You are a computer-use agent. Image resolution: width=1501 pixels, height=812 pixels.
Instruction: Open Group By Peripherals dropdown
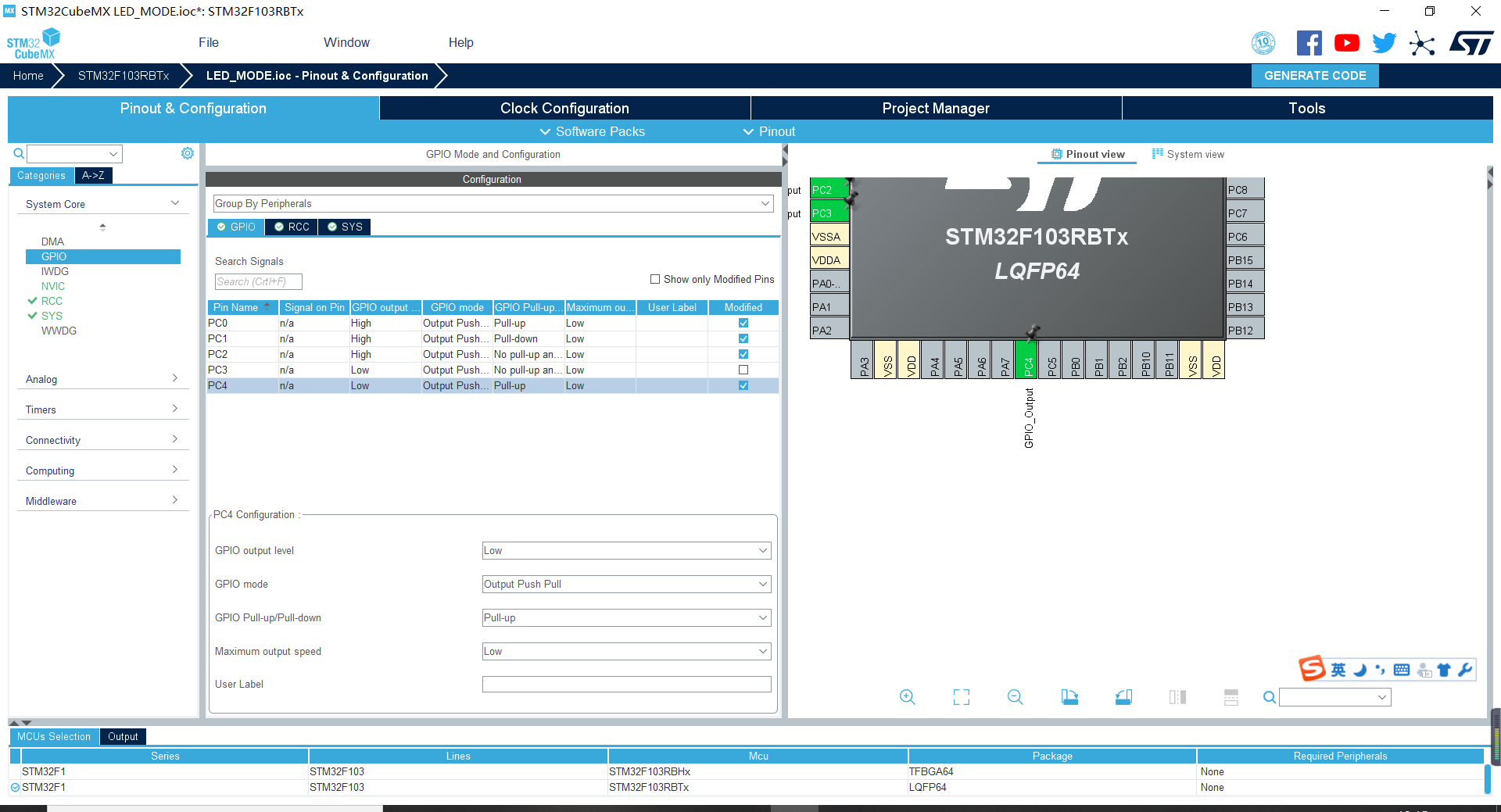(493, 203)
